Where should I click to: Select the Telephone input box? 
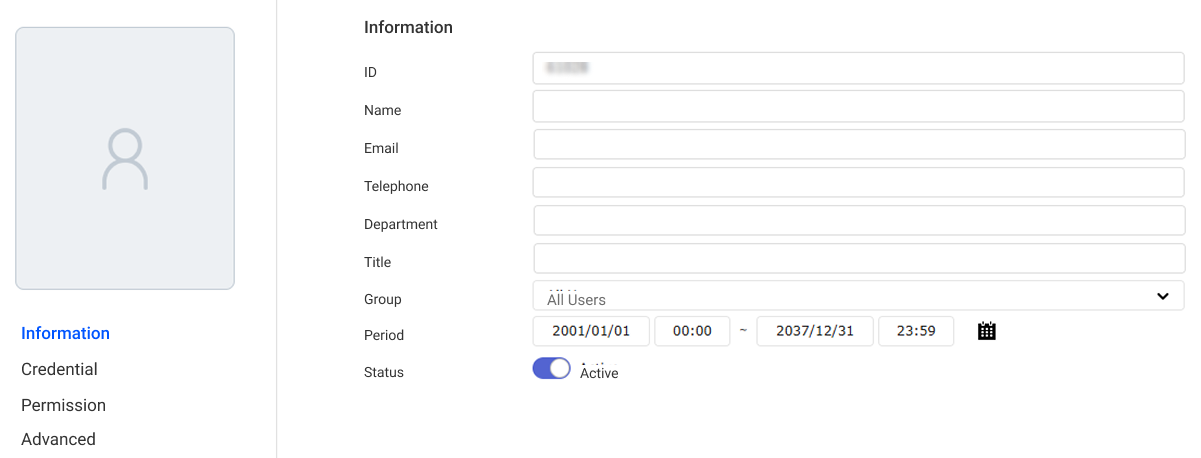tap(858, 182)
